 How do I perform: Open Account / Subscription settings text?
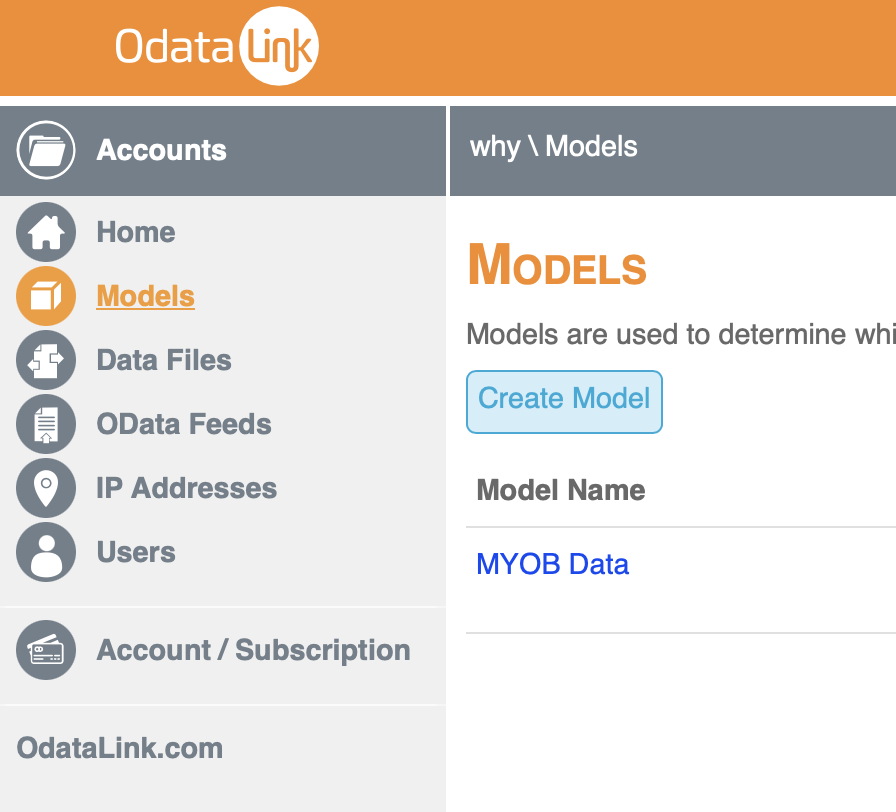(254, 650)
